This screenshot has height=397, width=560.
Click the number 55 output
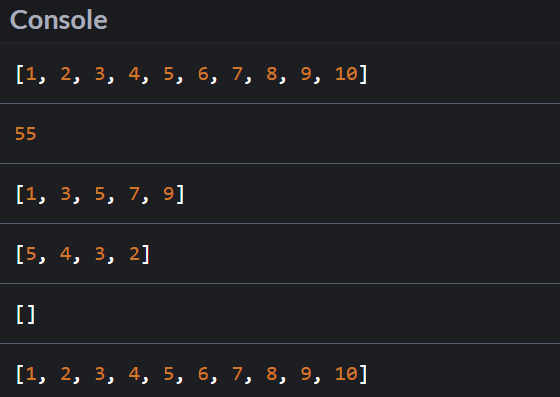(25, 134)
